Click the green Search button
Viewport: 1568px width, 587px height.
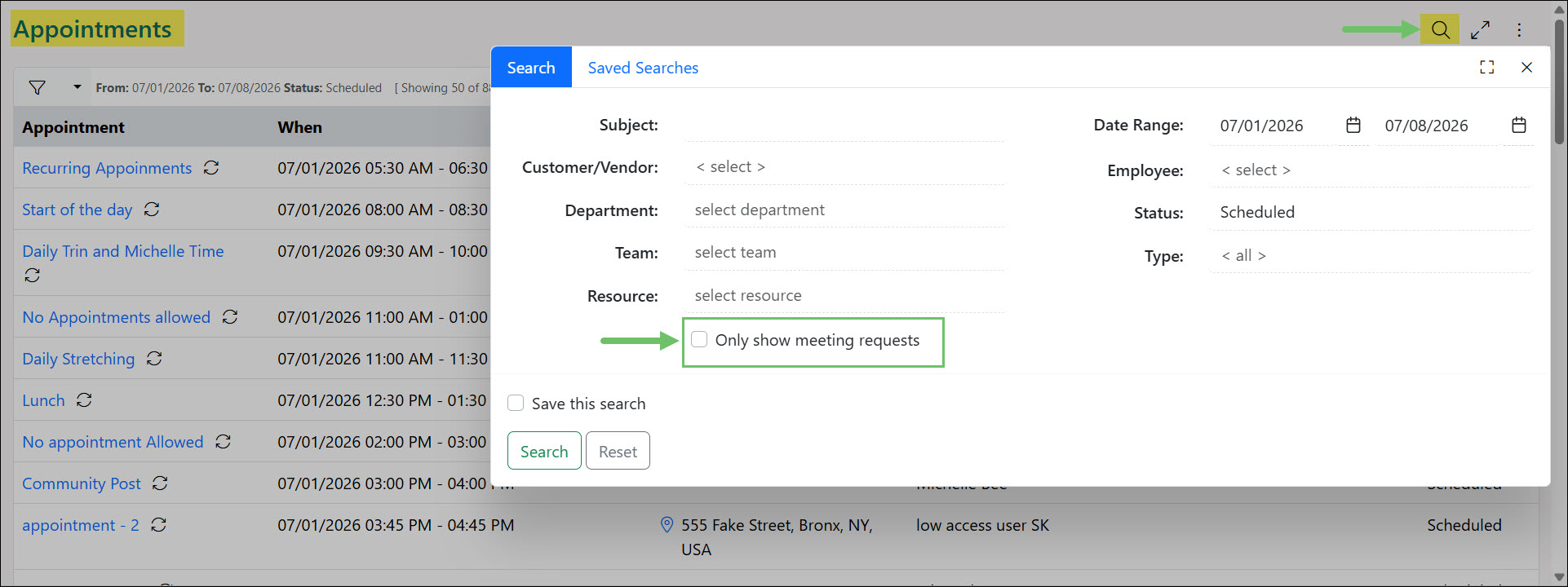544,451
